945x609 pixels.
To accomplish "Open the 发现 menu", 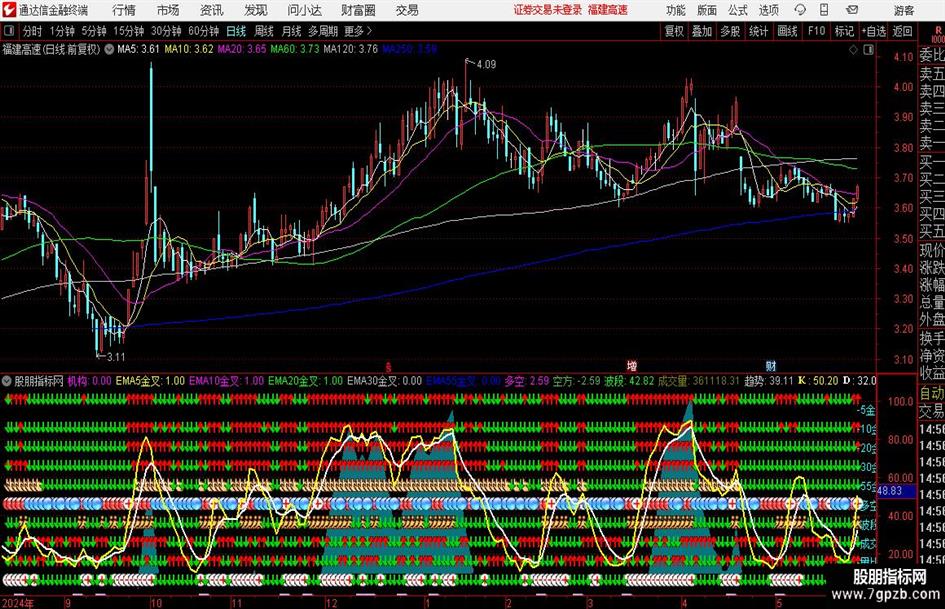I will tap(256, 10).
